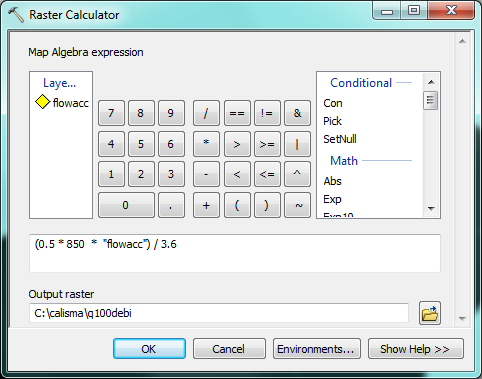This screenshot has width=482, height=379.
Task: Insert the boolean XOR (^) operator
Action: 297,174
